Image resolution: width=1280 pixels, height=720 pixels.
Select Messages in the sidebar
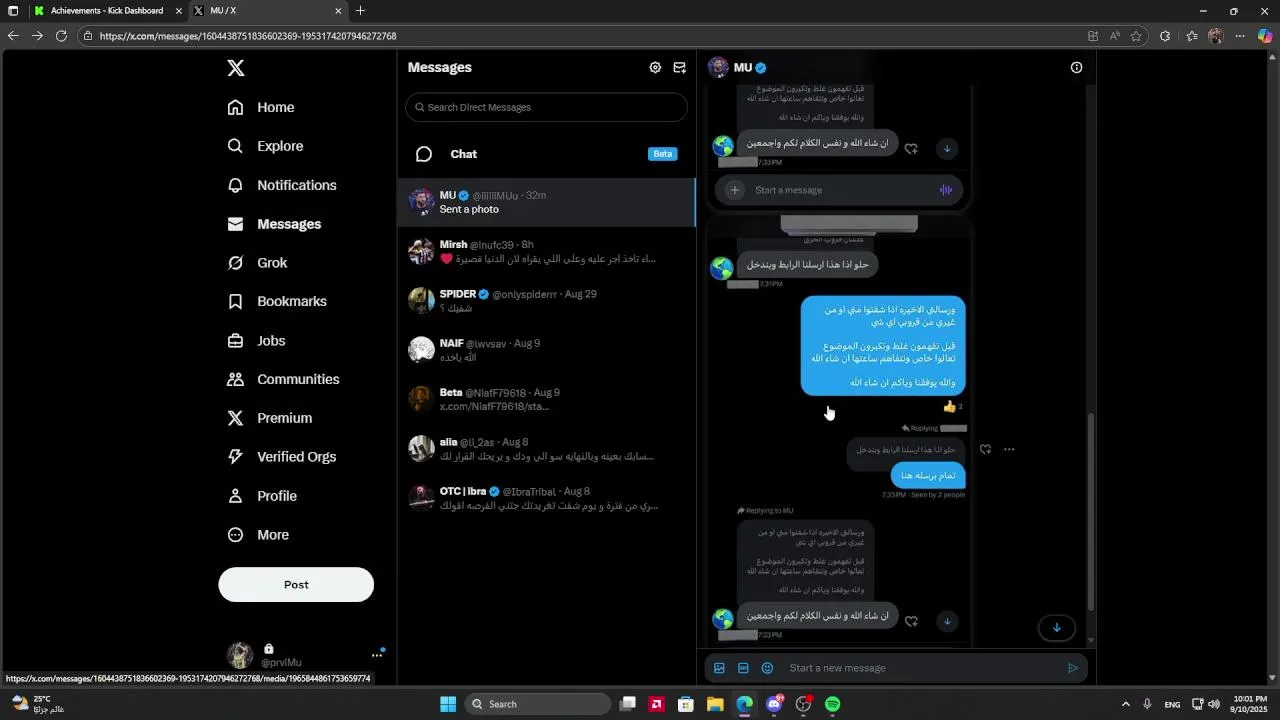pyautogui.click(x=274, y=224)
